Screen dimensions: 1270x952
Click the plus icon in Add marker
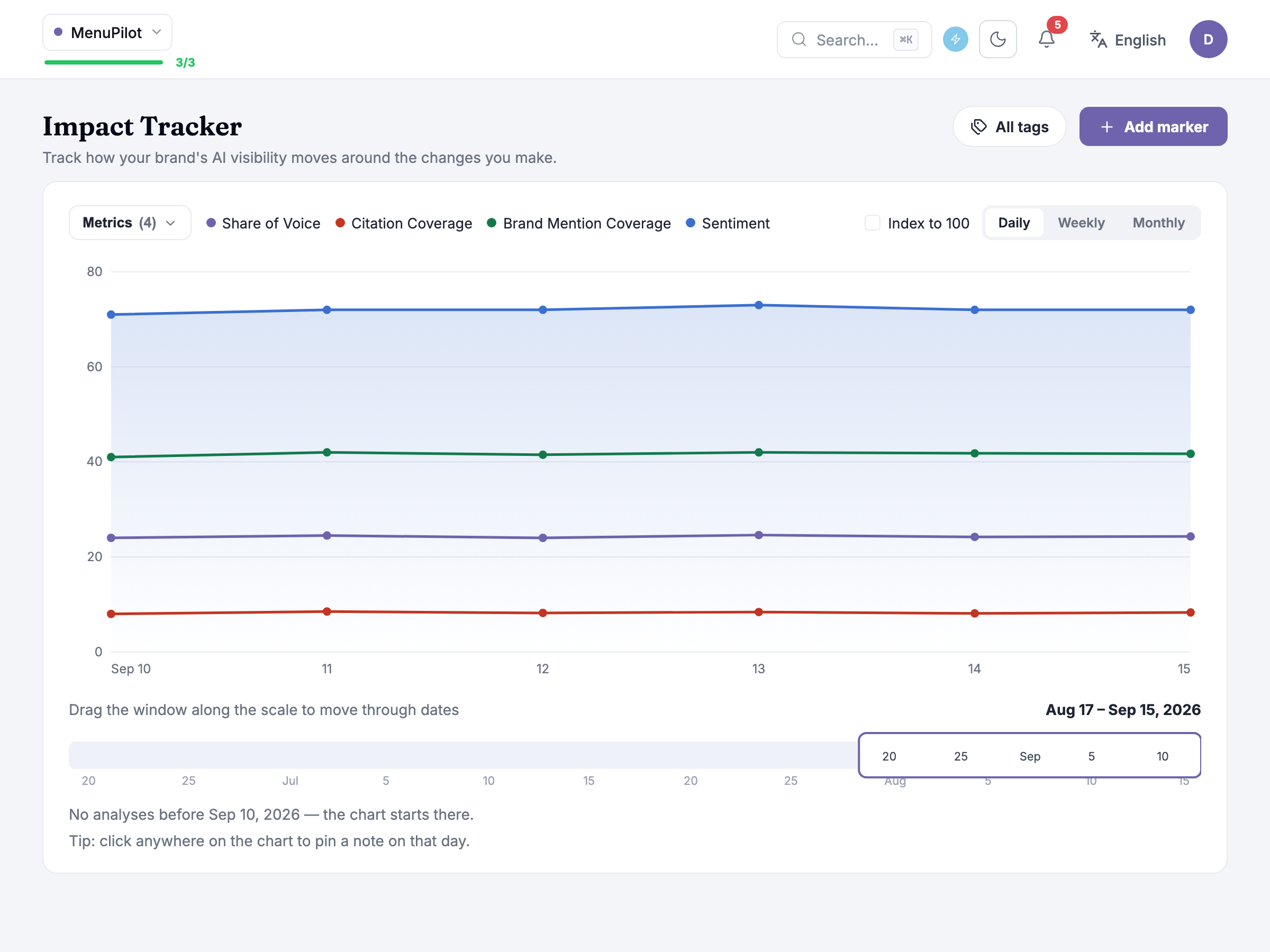point(1106,127)
